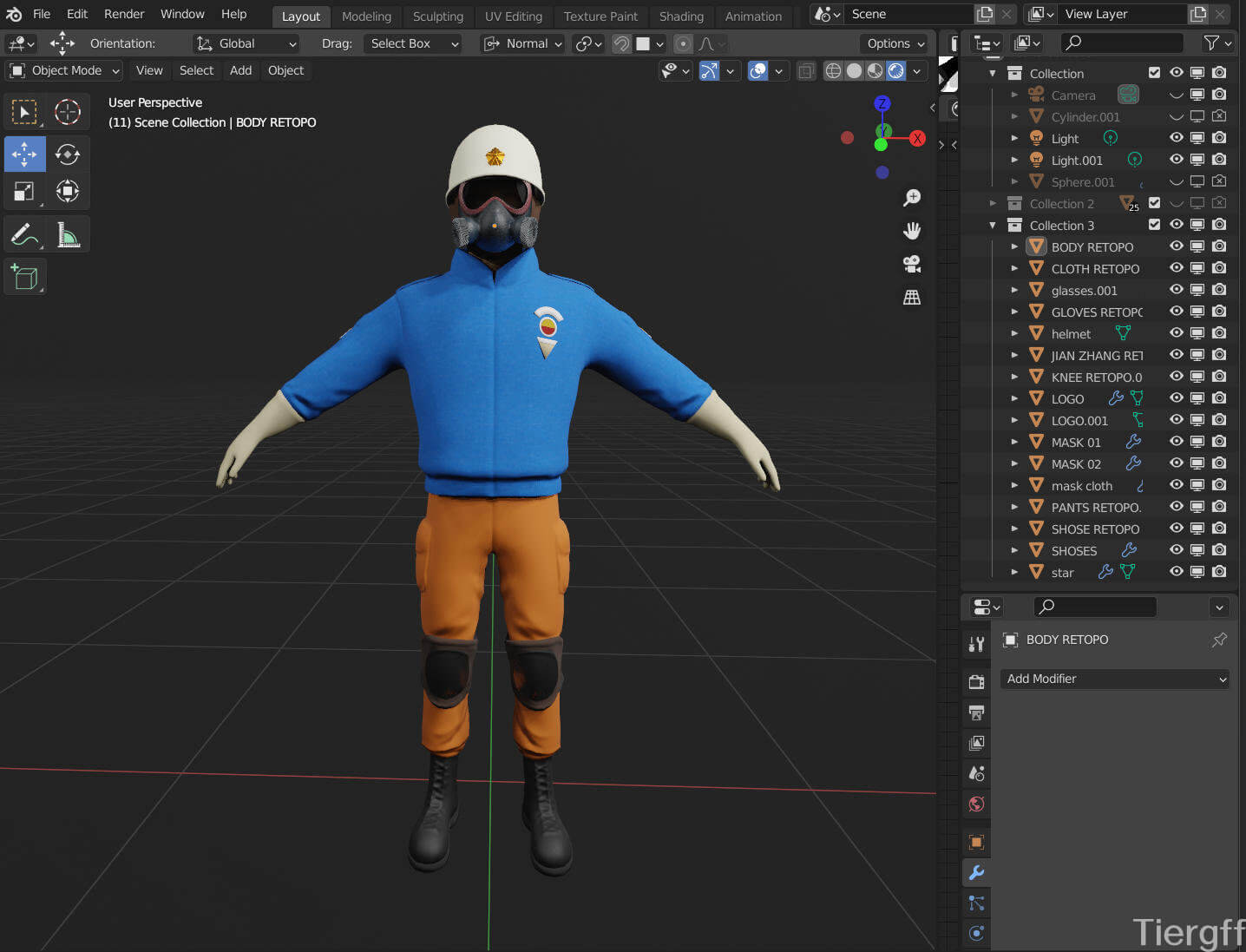Hide the helmet object in outliner
Image resolution: width=1246 pixels, height=952 pixels.
pos(1176,333)
